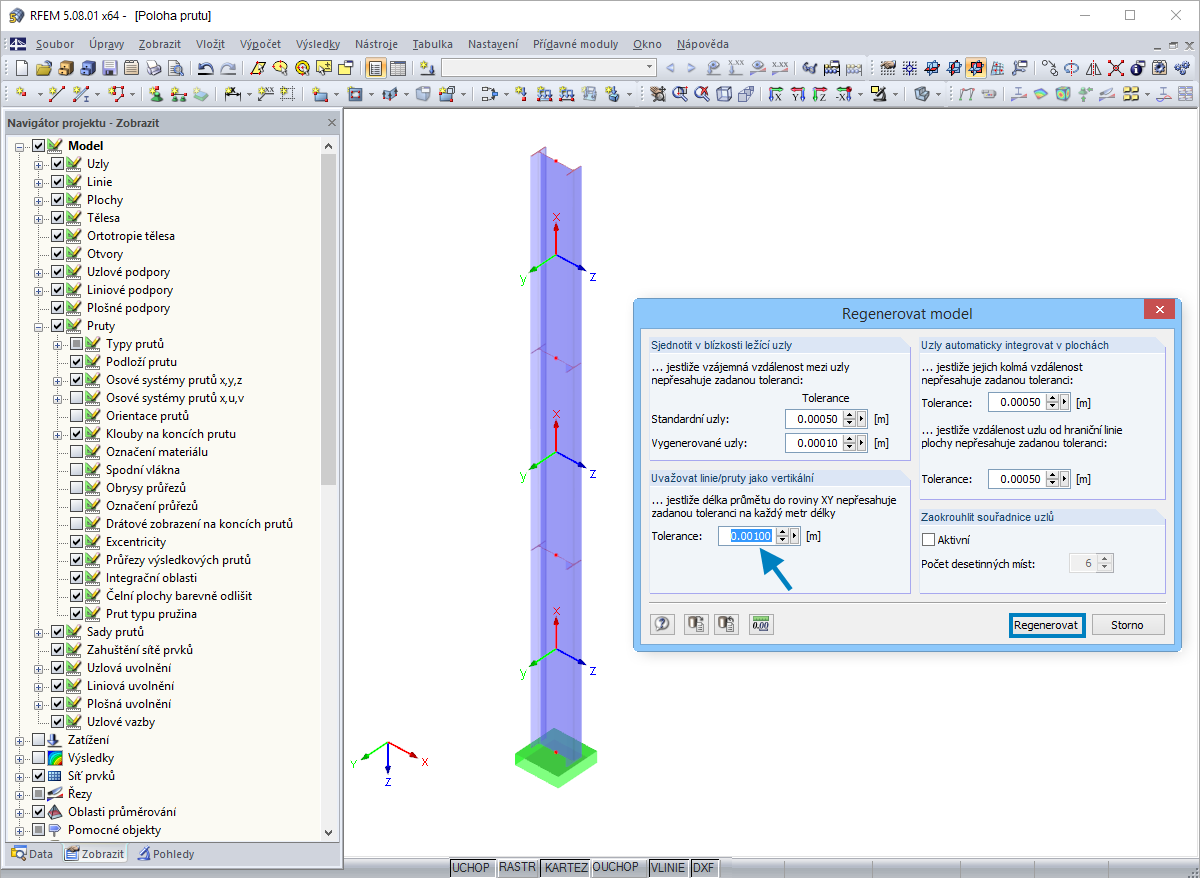
Task: Click the Storno button
Action: (1128, 625)
